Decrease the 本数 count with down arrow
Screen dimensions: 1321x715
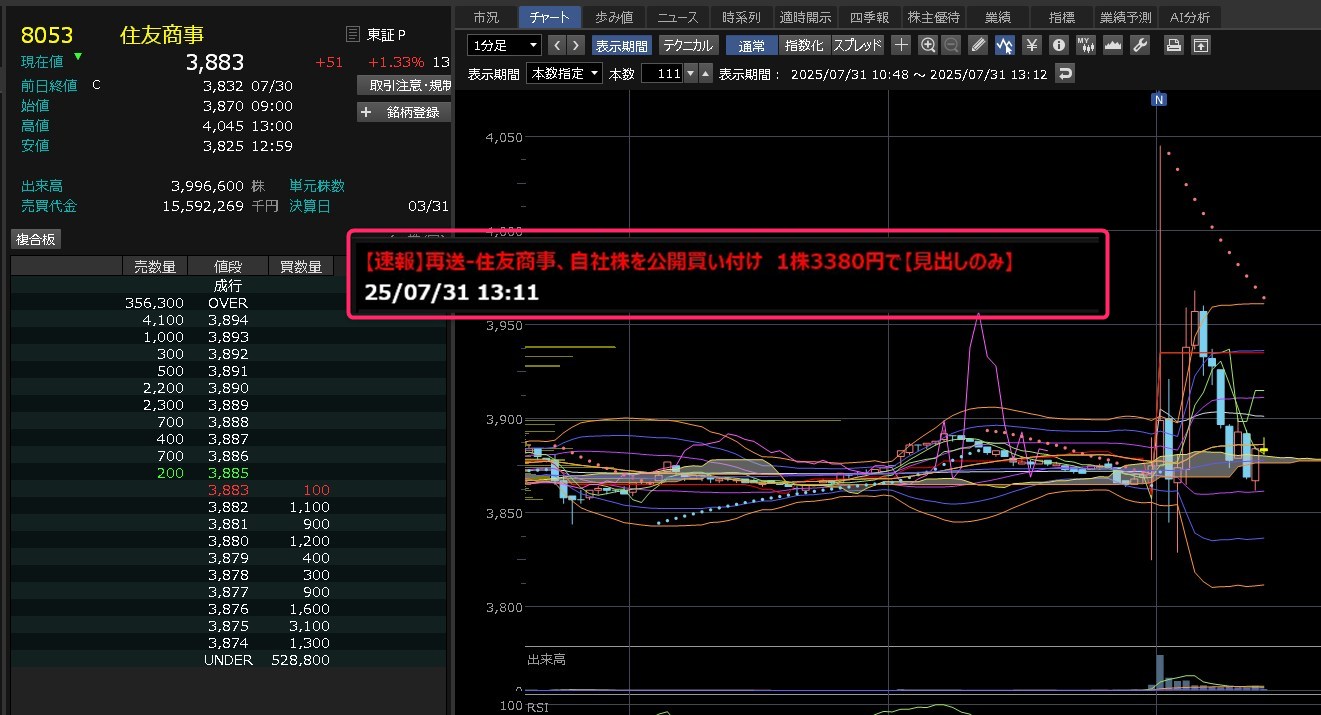pyautogui.click(x=690, y=73)
